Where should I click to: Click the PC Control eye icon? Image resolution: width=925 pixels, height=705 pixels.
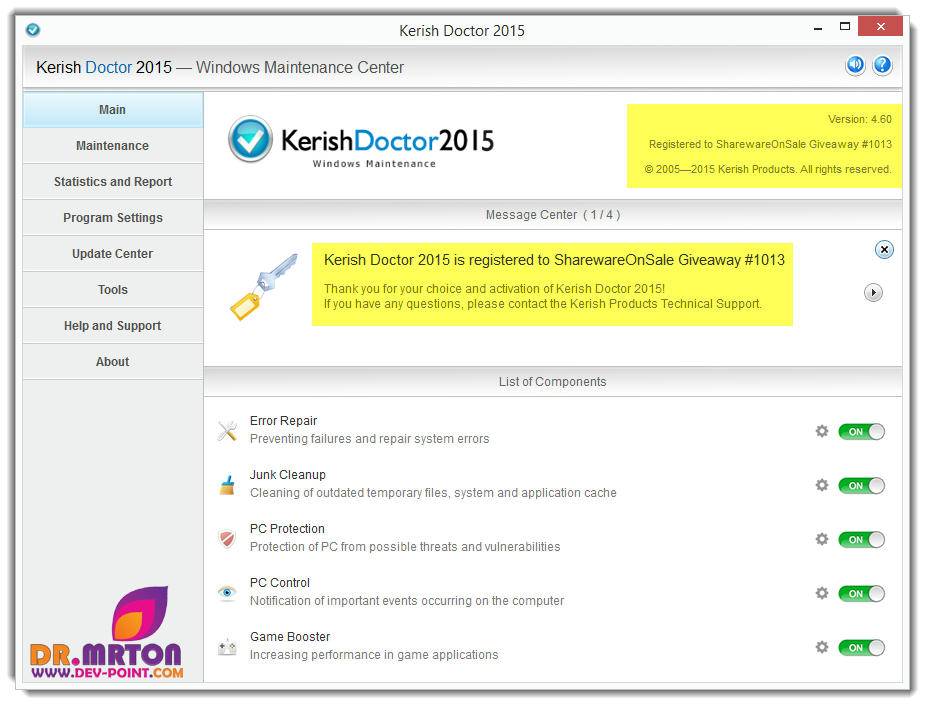click(x=227, y=592)
